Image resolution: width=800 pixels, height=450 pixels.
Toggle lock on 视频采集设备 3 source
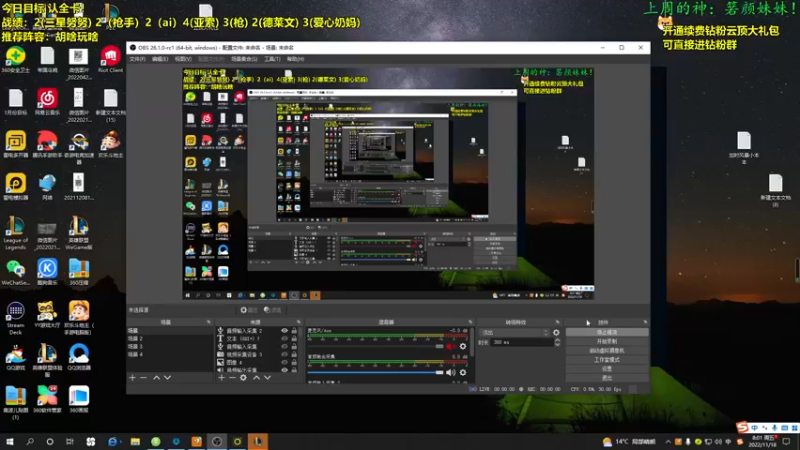pyautogui.click(x=294, y=354)
